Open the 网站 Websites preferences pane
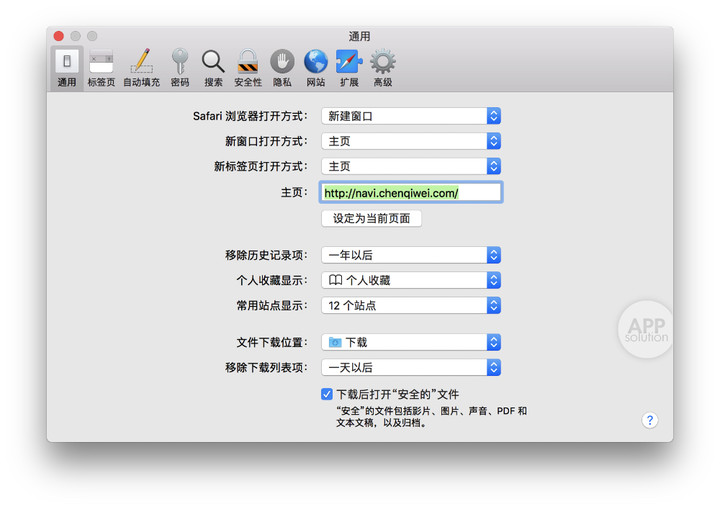The image size is (720, 509). pos(316,68)
